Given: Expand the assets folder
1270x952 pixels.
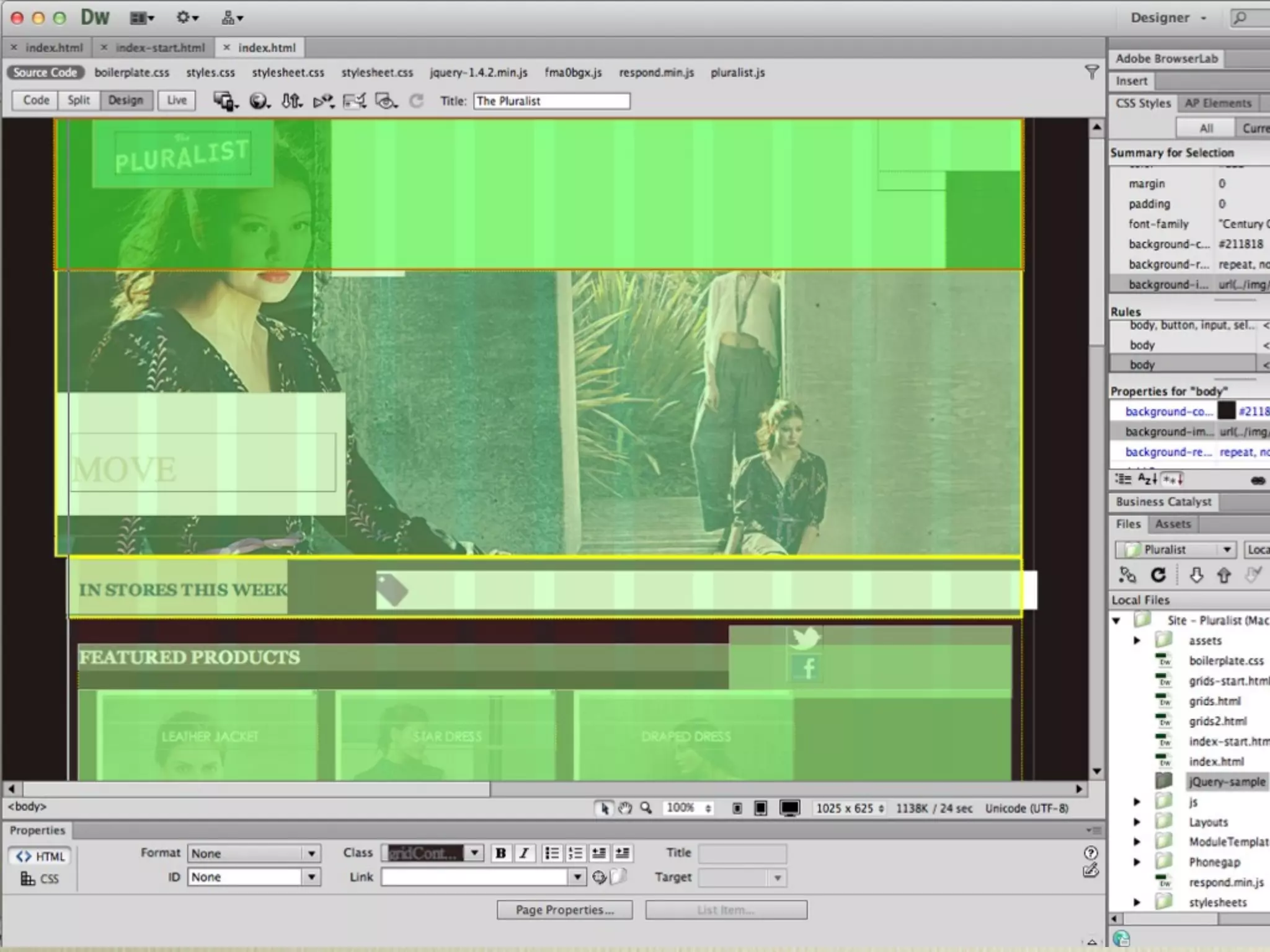Looking at the screenshot, I should click(1137, 641).
